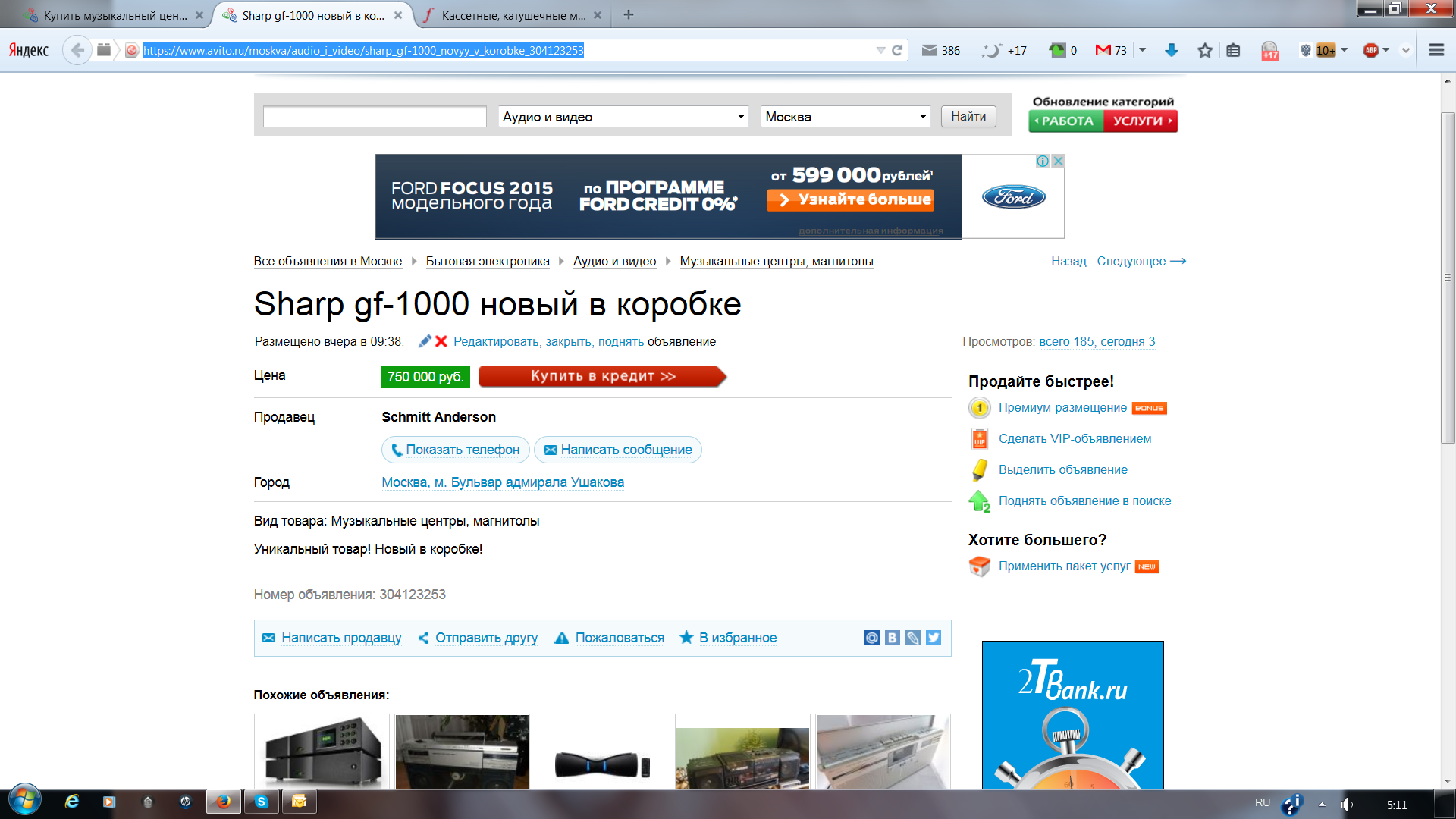Click Показать телефон button

(456, 450)
